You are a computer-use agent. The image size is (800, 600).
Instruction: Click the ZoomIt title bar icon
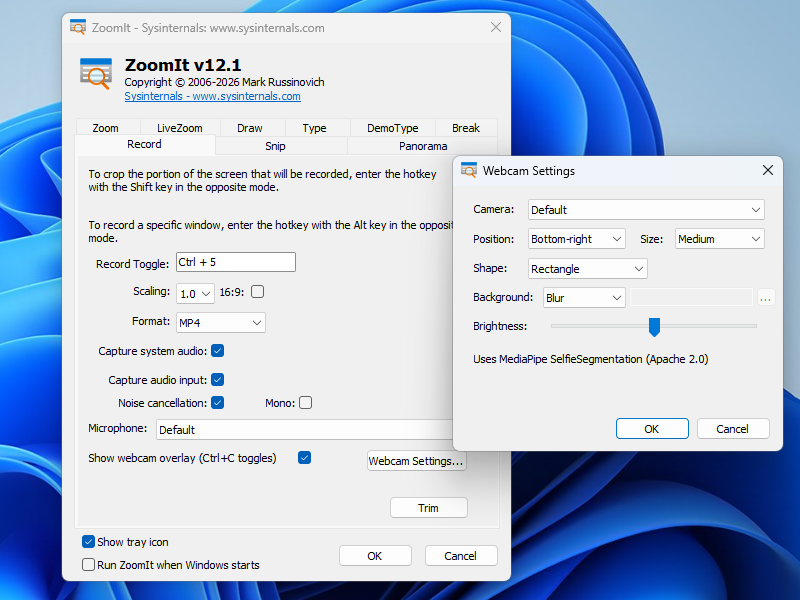(x=78, y=27)
